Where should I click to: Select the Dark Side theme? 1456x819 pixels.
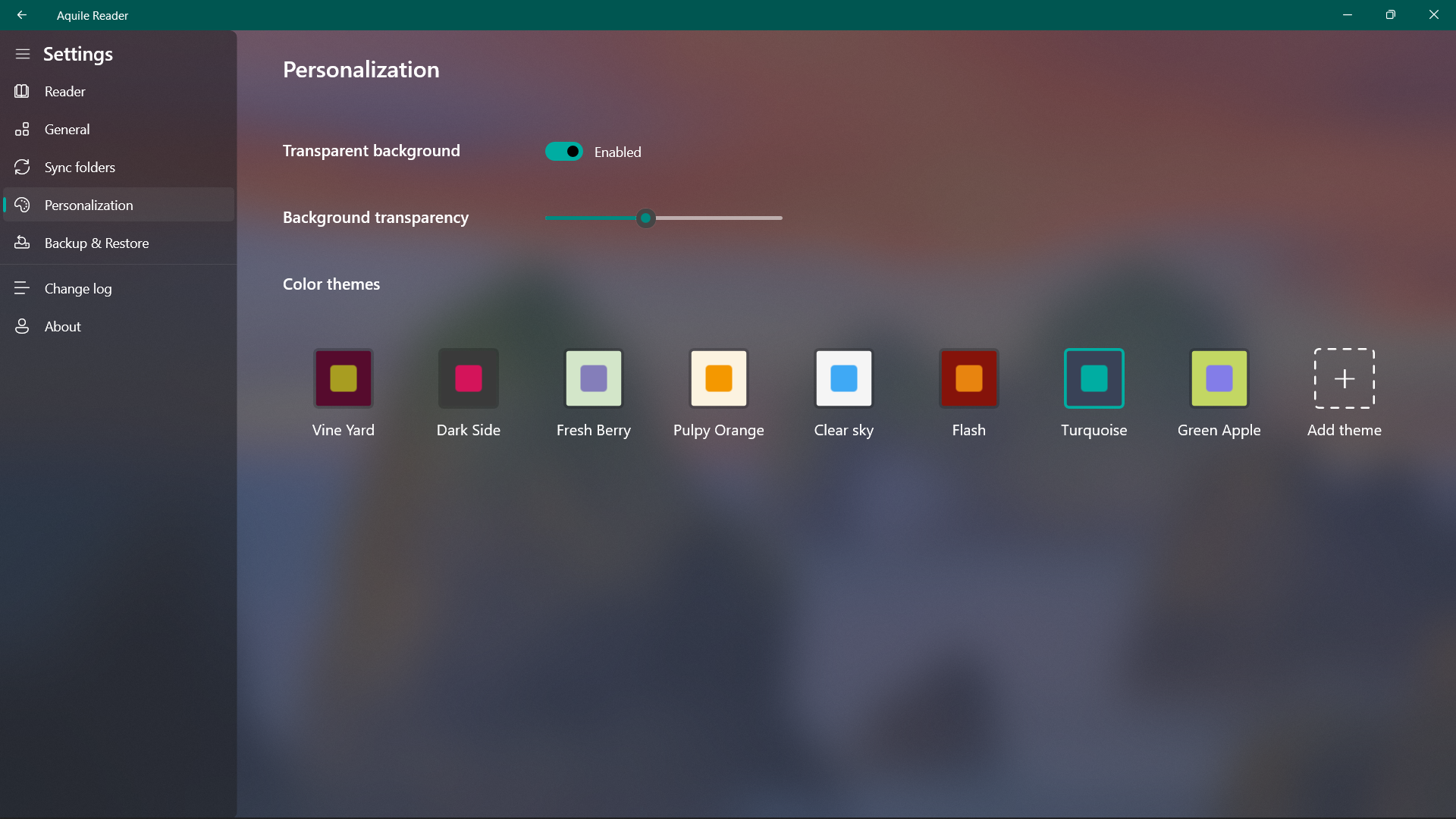(x=468, y=378)
